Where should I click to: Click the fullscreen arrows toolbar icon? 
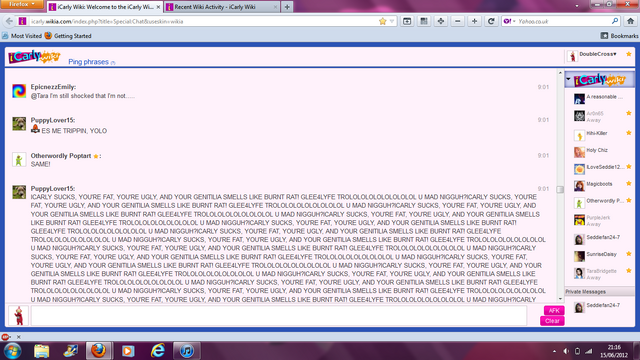[440, 21]
